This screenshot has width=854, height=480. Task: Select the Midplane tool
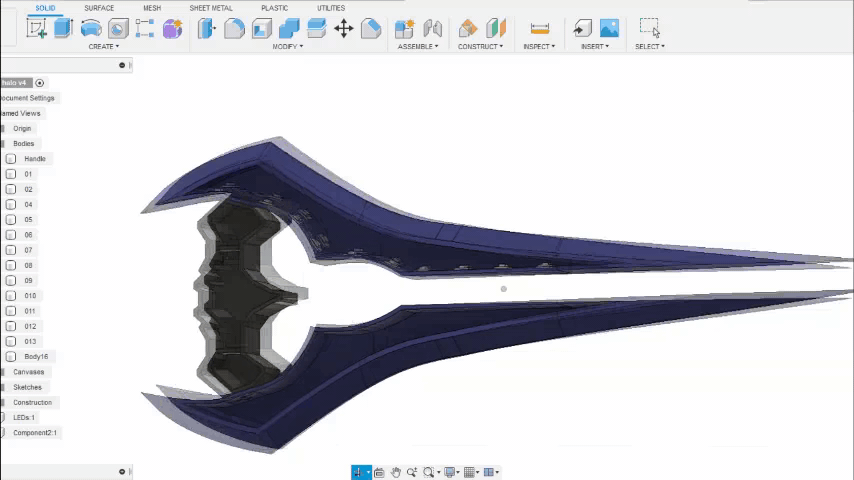click(496, 28)
